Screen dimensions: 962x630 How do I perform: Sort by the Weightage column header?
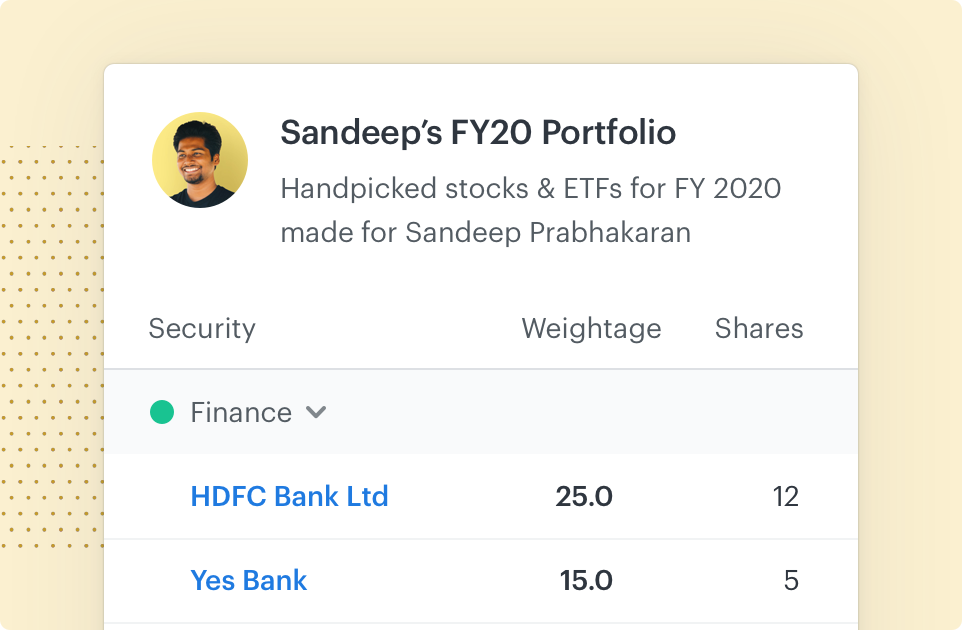[591, 329]
